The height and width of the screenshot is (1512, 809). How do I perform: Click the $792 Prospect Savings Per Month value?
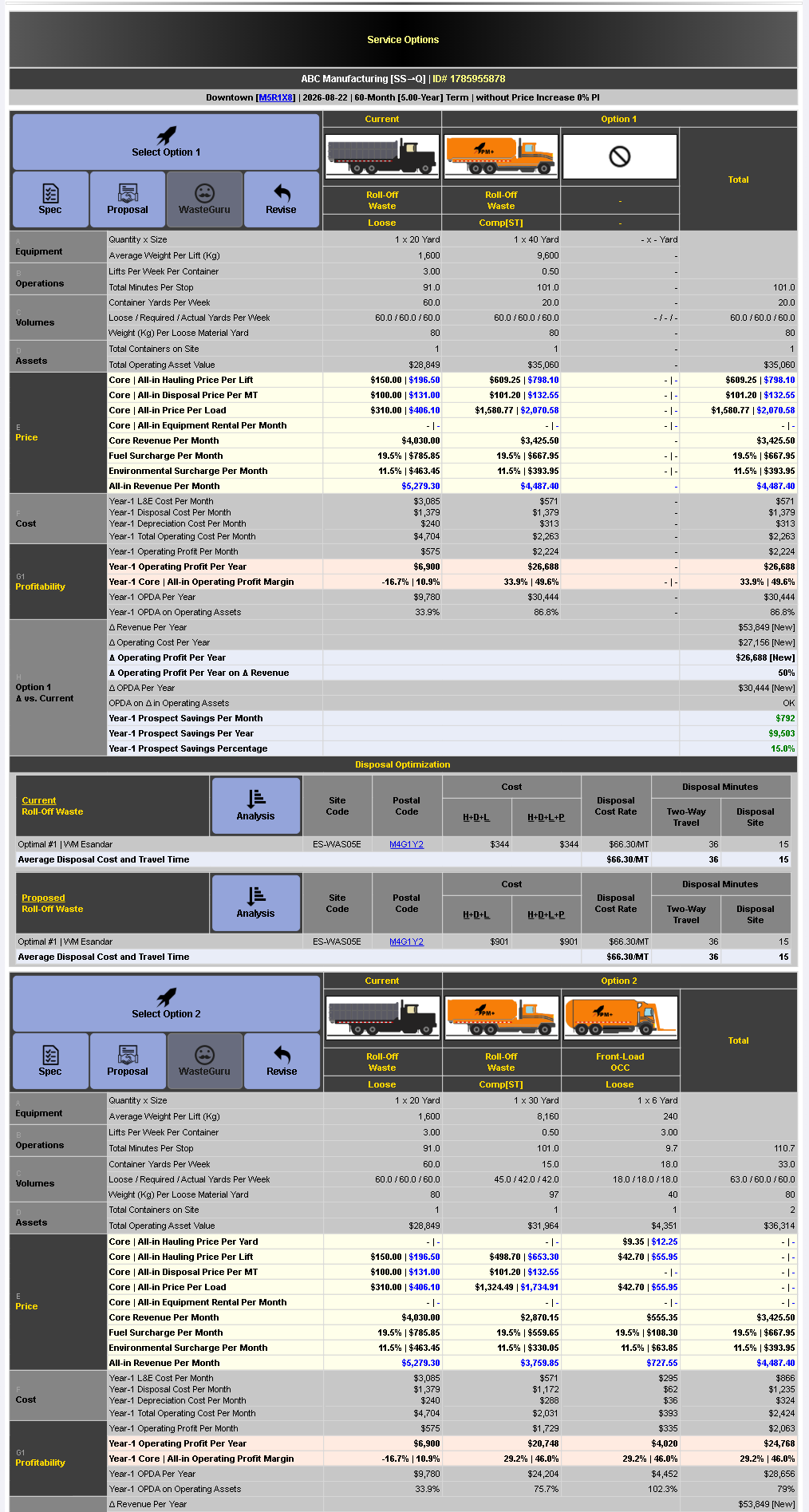click(x=785, y=718)
